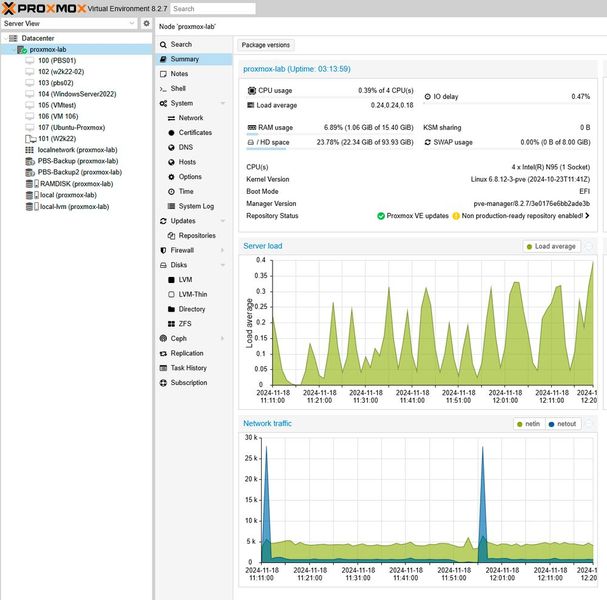Click the Options gear icon
This screenshot has width=607, height=600.
171,177
